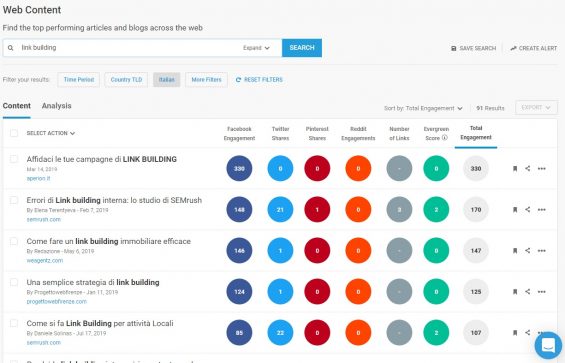Open the weagentz.com source link
This screenshot has width=565, height=363.
tap(45, 261)
